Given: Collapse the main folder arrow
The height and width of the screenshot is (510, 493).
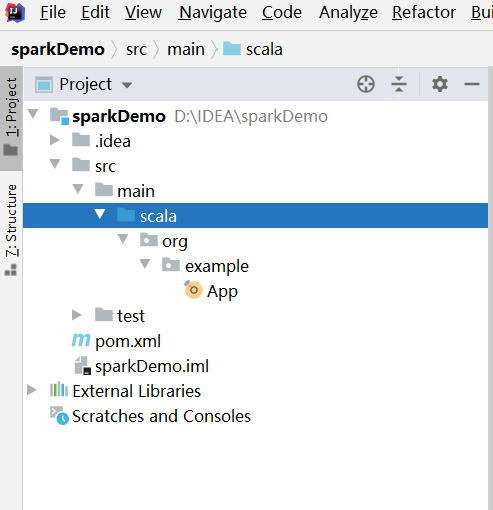Looking at the screenshot, I should click(x=78, y=189).
